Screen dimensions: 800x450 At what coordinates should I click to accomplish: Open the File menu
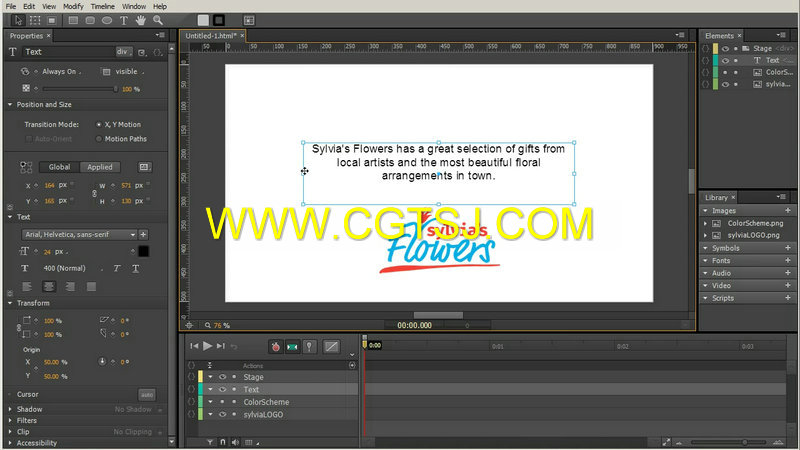coord(11,6)
